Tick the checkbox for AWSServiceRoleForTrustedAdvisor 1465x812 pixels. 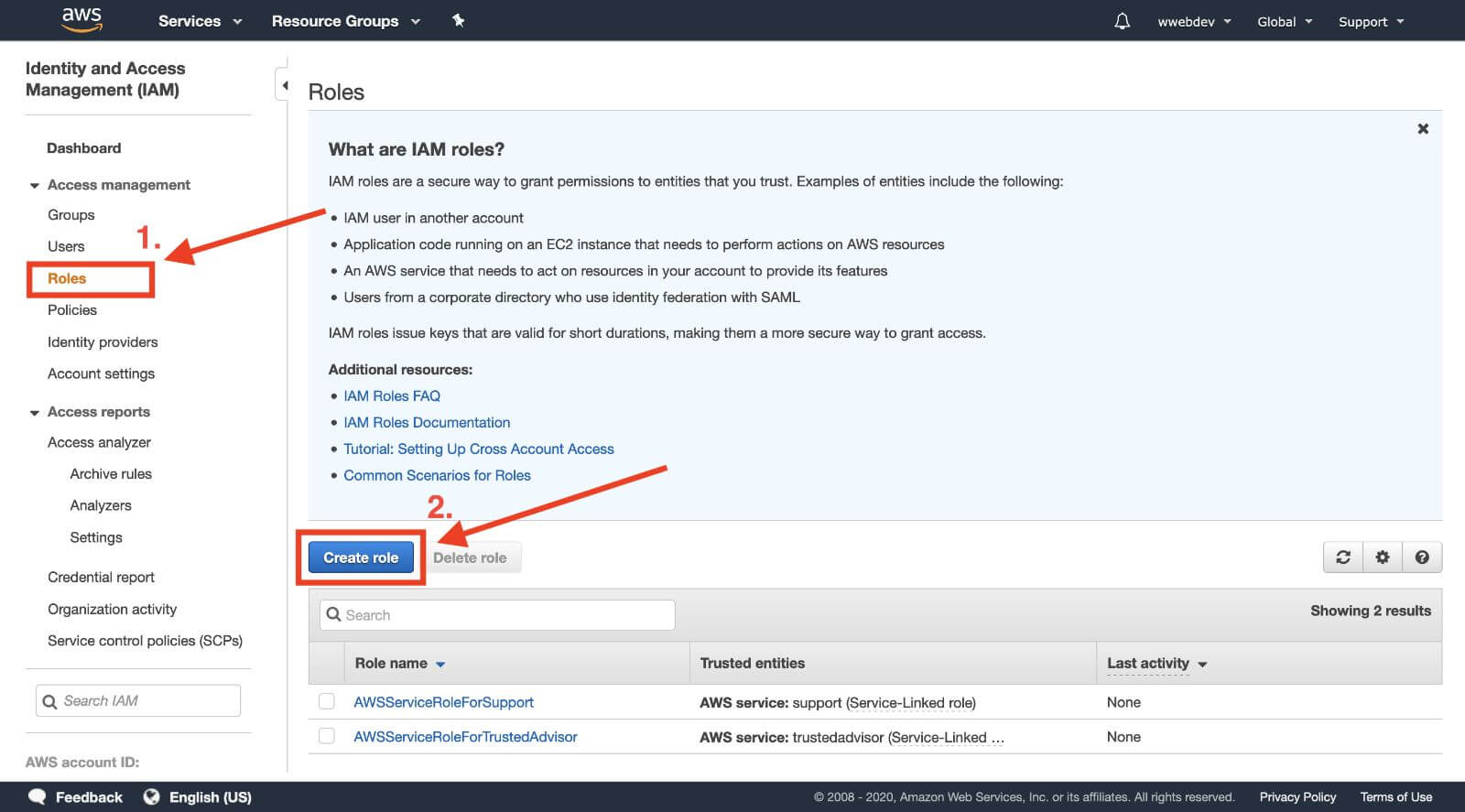(x=326, y=736)
